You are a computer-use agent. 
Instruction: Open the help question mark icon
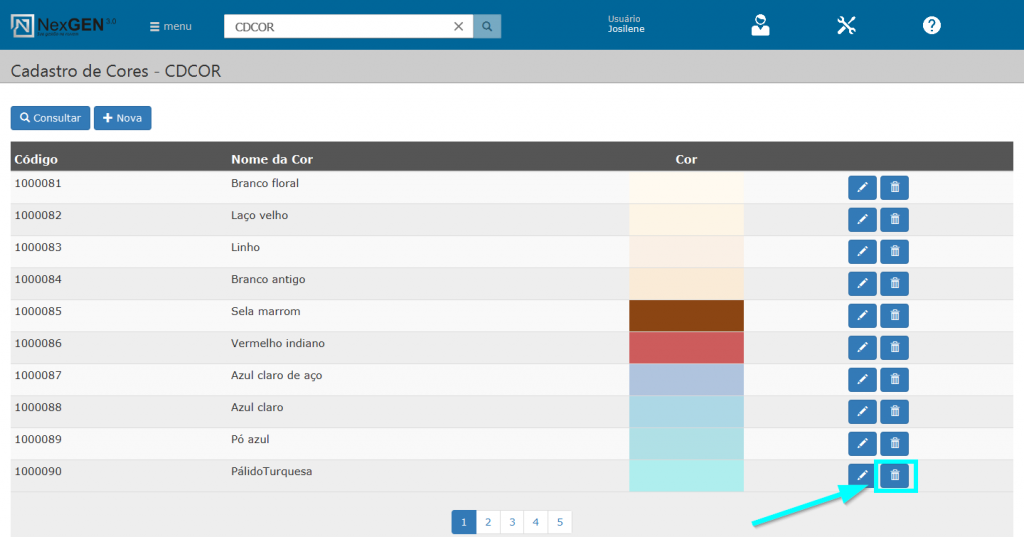coord(931,26)
